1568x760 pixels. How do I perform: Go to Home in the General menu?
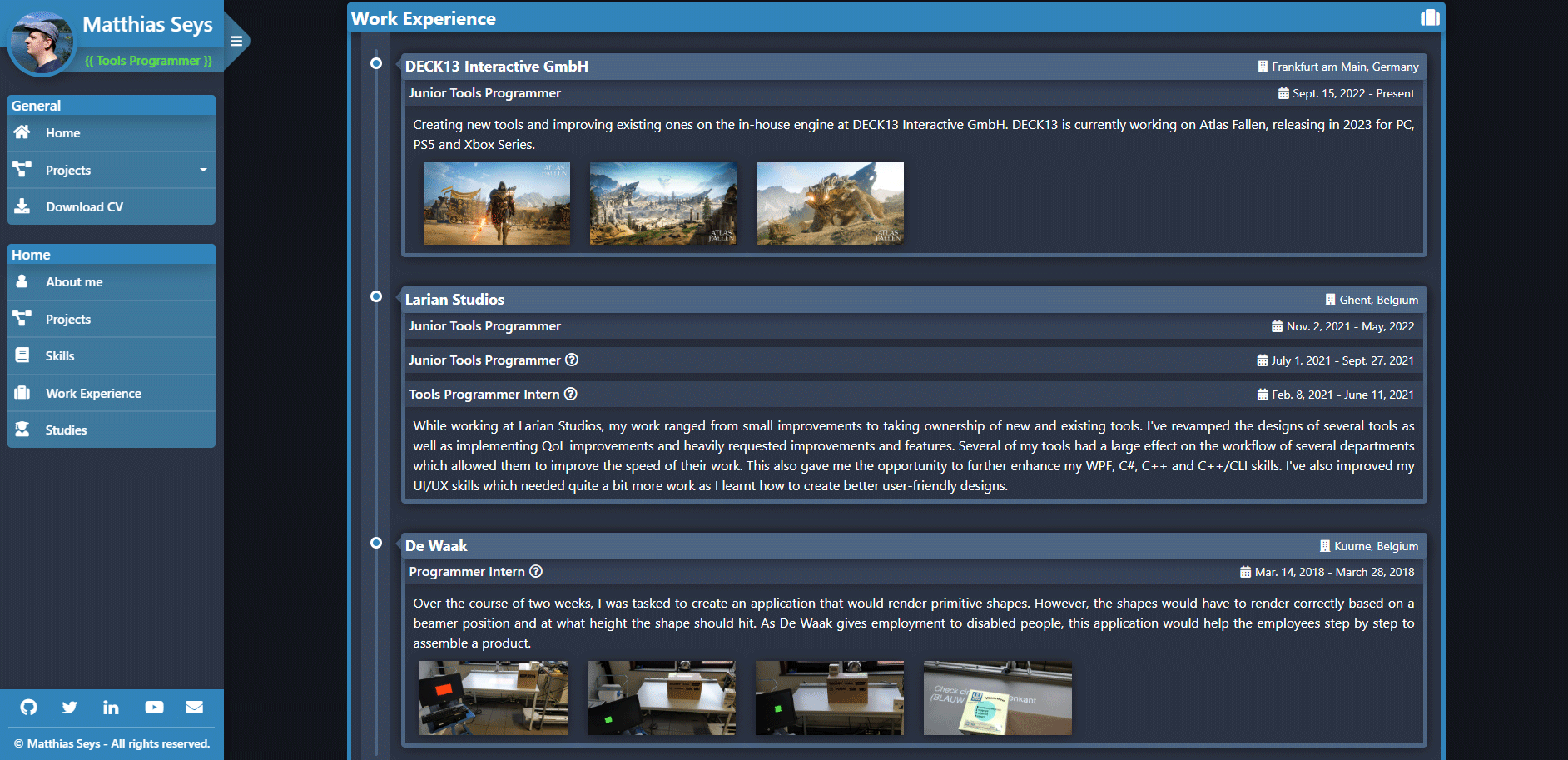[x=112, y=133]
